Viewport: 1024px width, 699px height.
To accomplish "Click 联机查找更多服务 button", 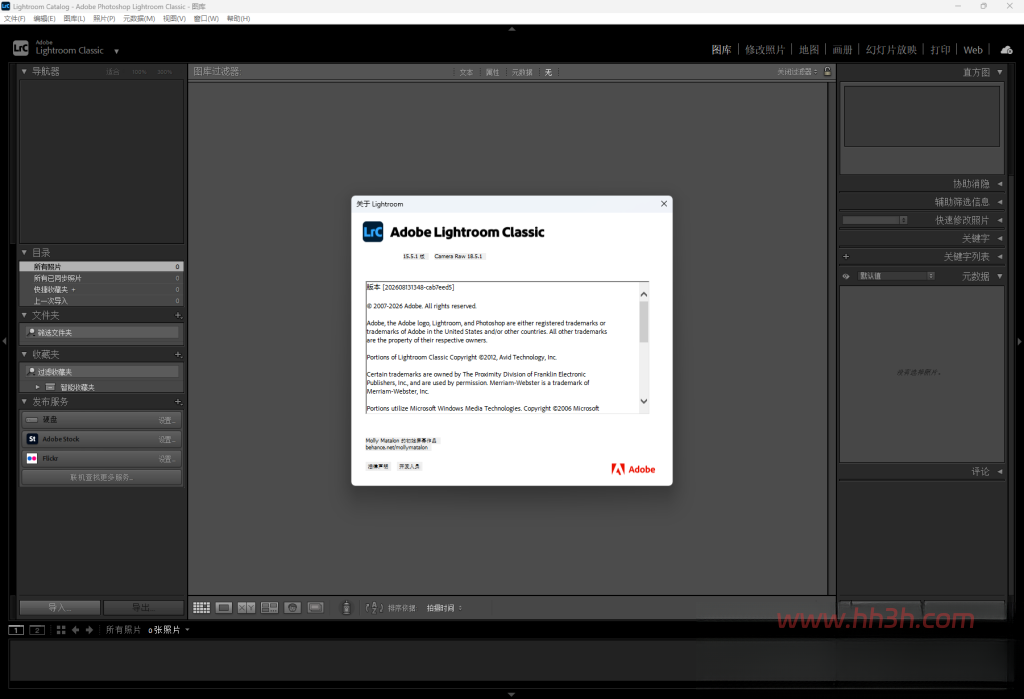I will [101, 478].
